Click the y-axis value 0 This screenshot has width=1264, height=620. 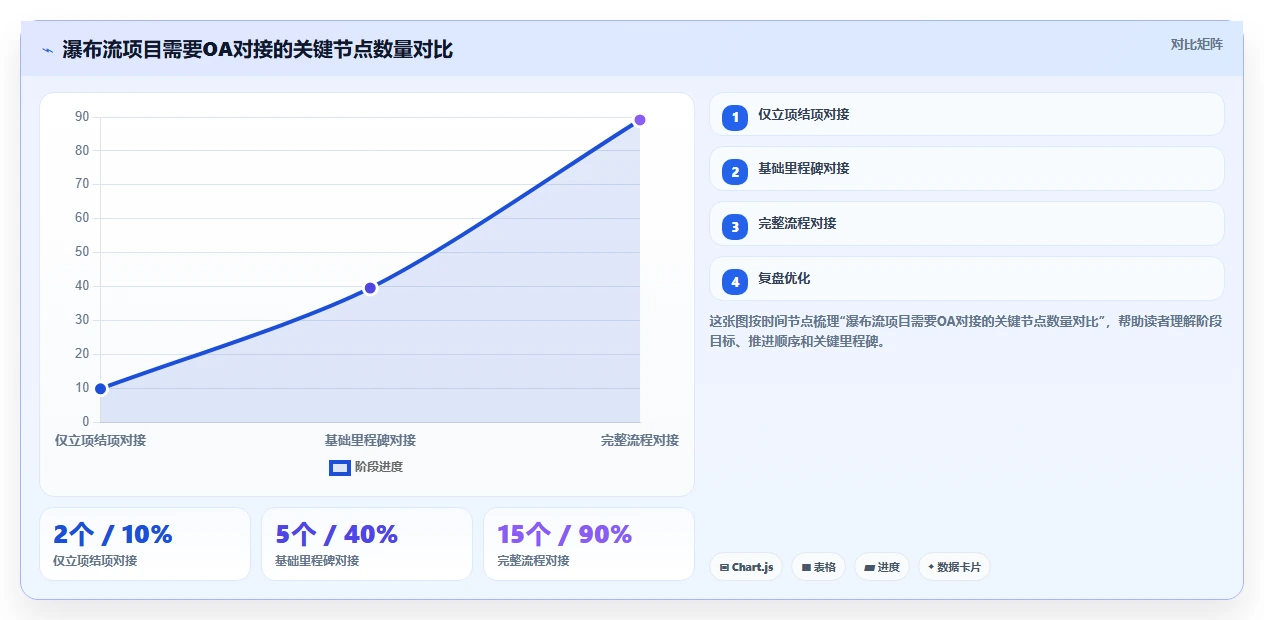(x=86, y=421)
